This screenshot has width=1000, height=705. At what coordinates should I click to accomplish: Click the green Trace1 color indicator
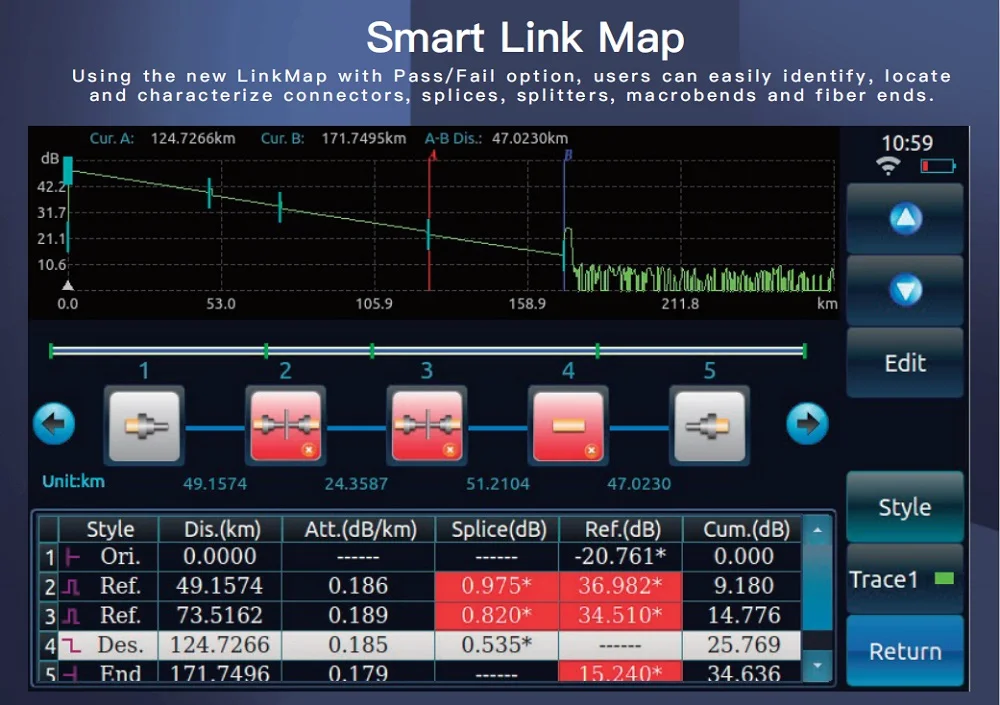pyautogui.click(x=944, y=579)
